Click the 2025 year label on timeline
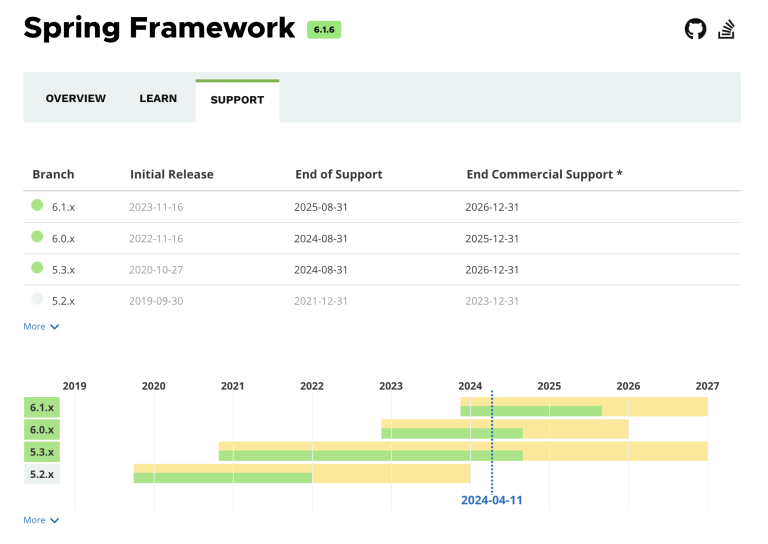The height and width of the screenshot is (544, 768). click(x=549, y=386)
